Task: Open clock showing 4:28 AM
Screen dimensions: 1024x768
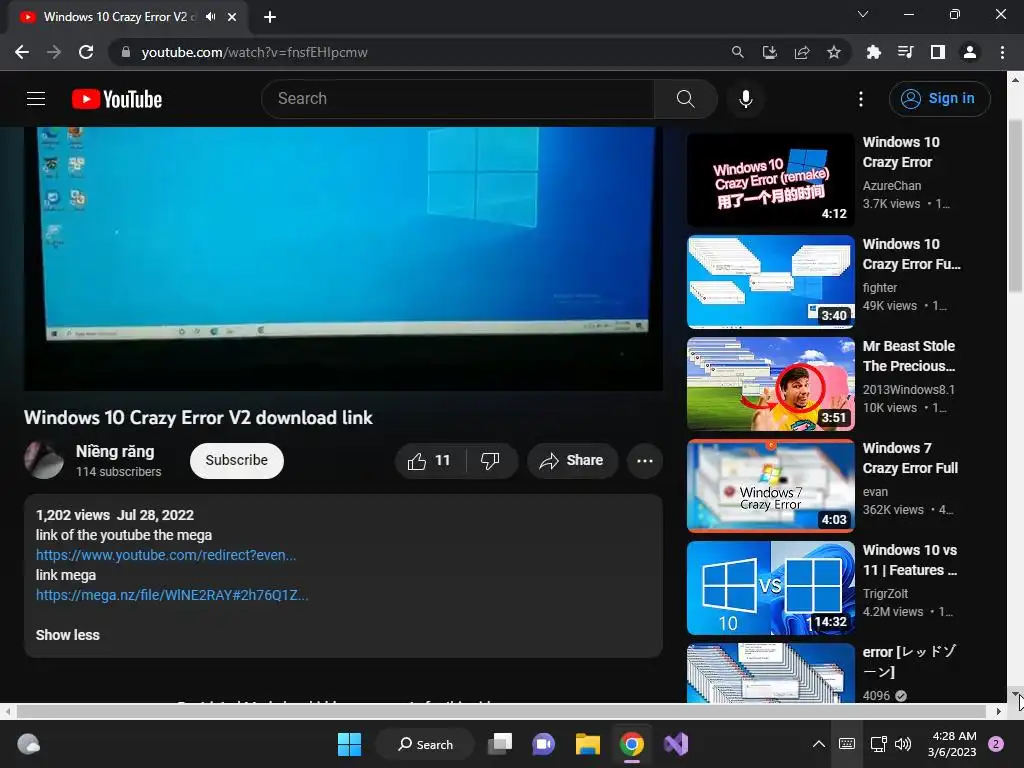Action: [x=952, y=744]
